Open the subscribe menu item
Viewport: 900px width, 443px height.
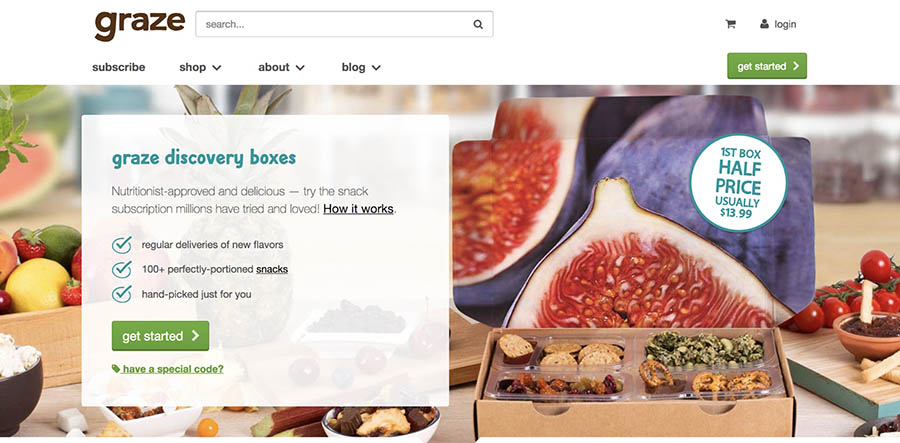point(119,67)
